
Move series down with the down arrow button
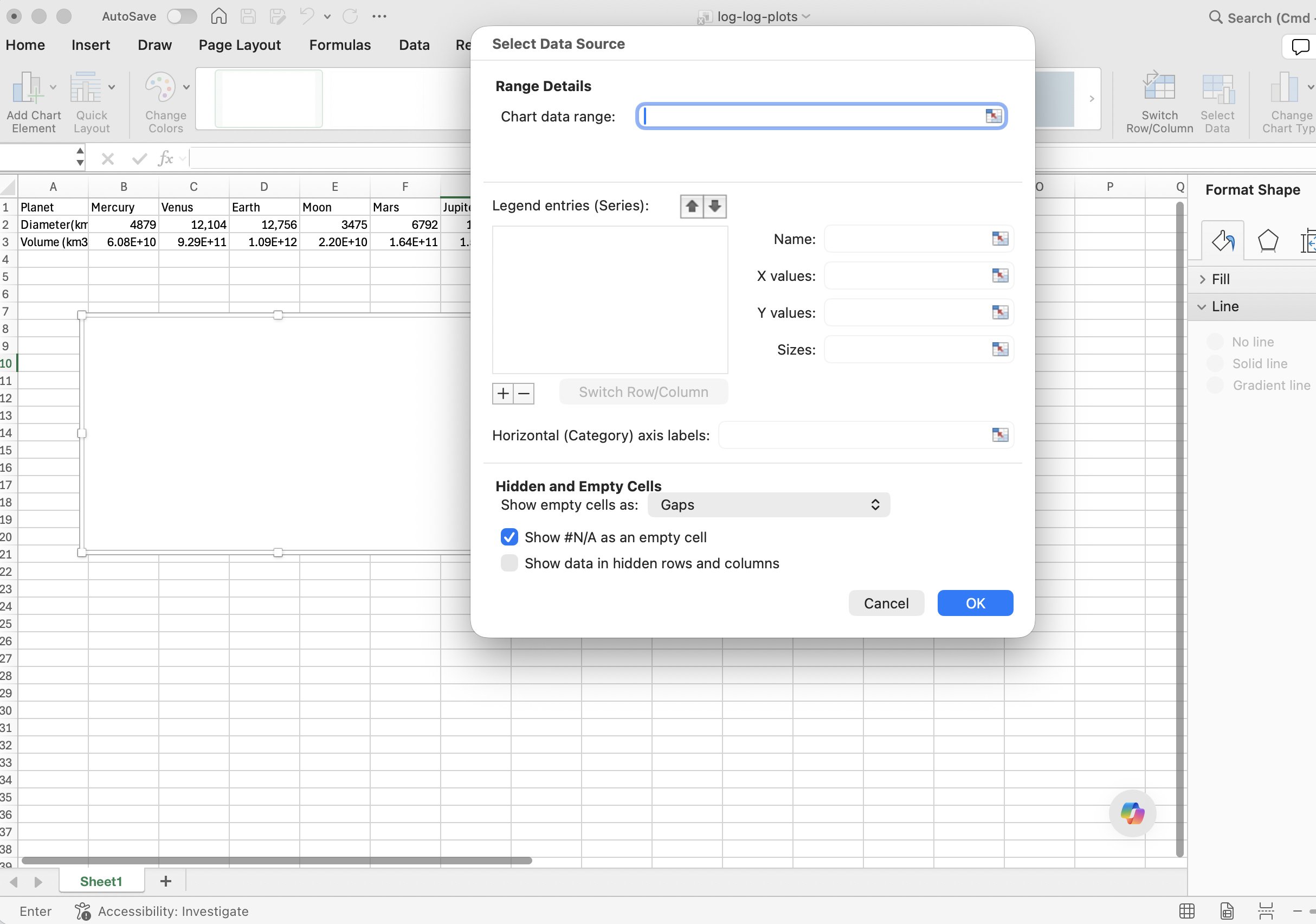point(715,206)
